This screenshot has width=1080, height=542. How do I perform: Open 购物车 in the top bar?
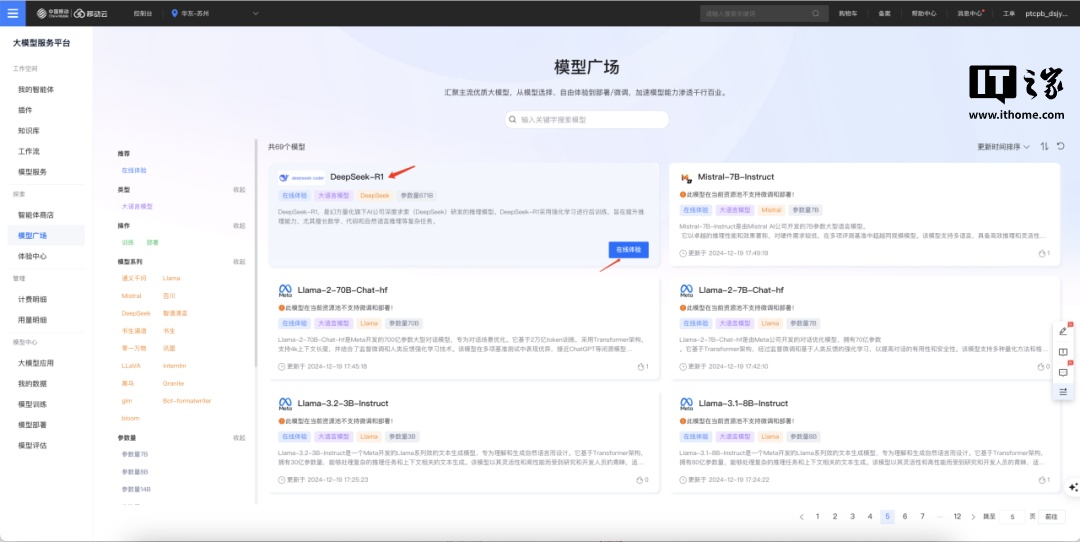pos(848,13)
